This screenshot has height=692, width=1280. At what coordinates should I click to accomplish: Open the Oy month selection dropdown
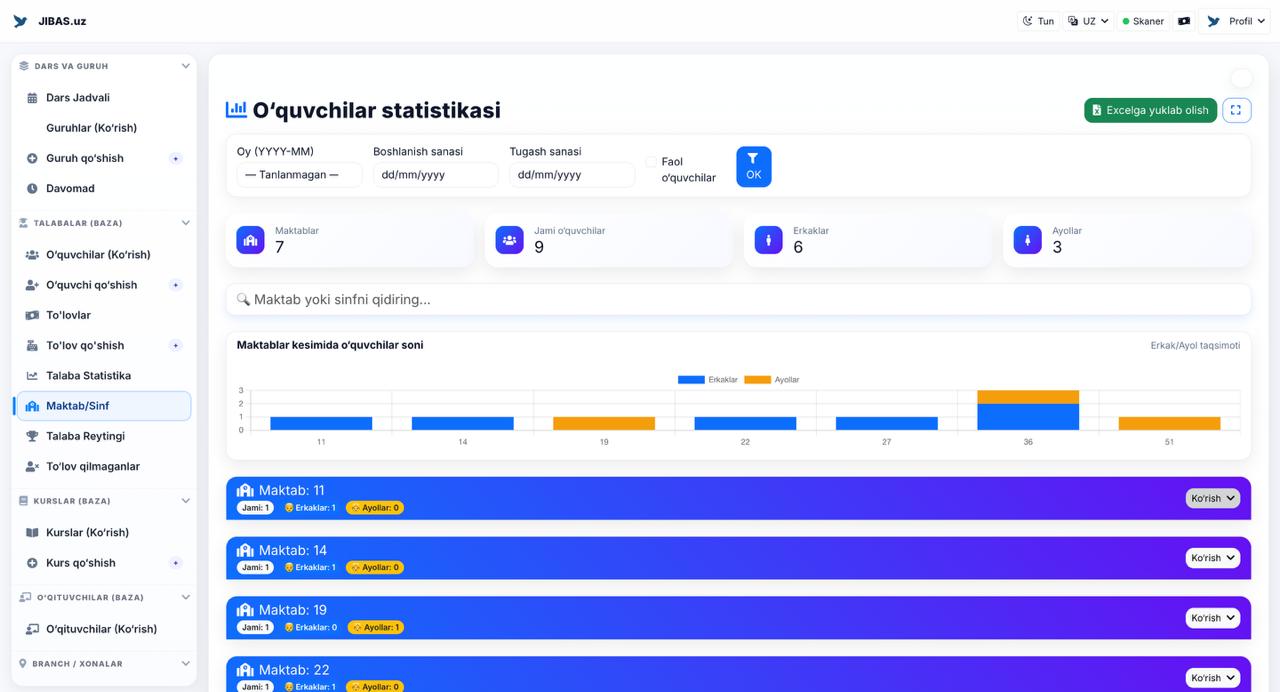click(x=299, y=175)
